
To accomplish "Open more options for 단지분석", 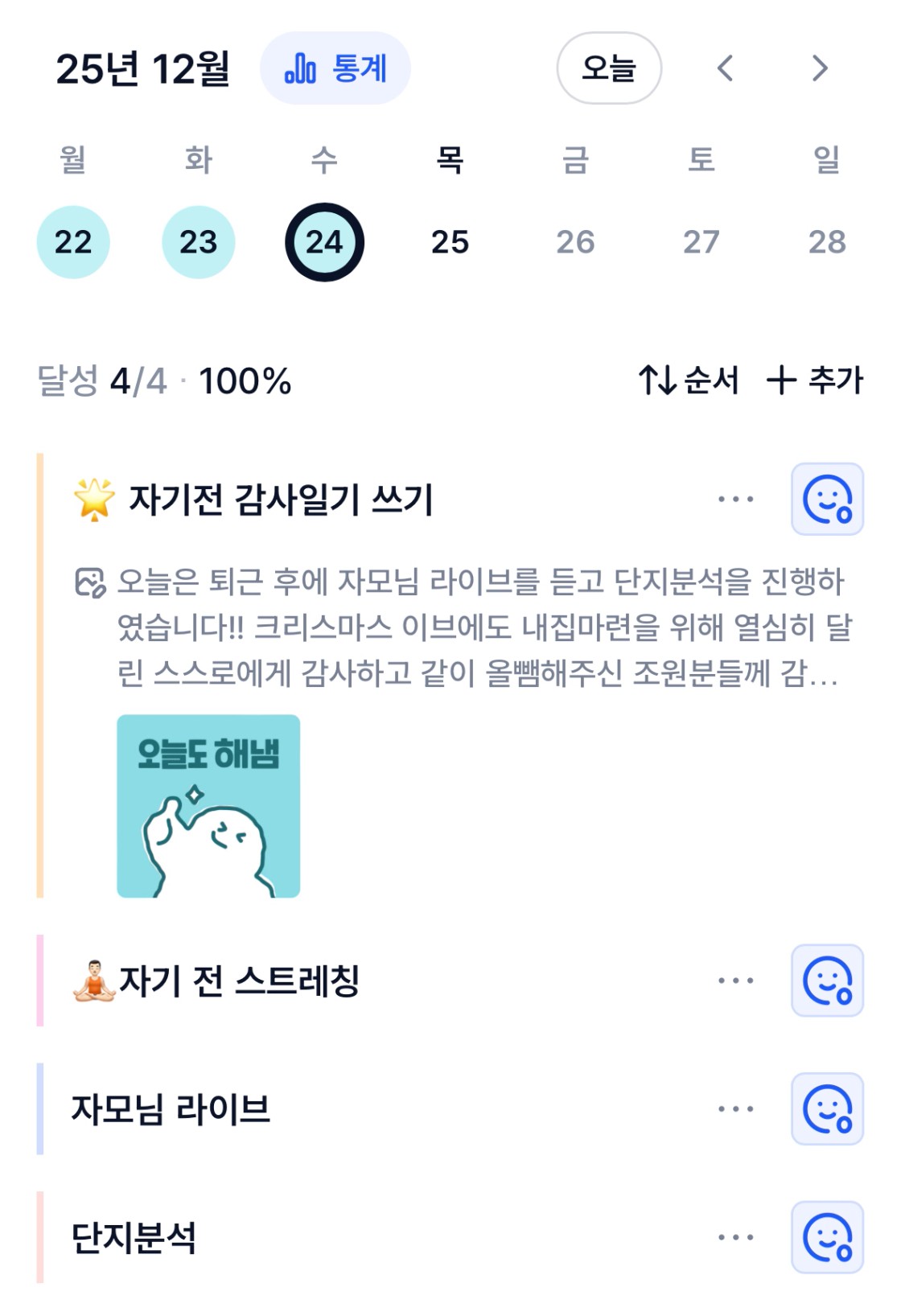I will click(x=735, y=1238).
